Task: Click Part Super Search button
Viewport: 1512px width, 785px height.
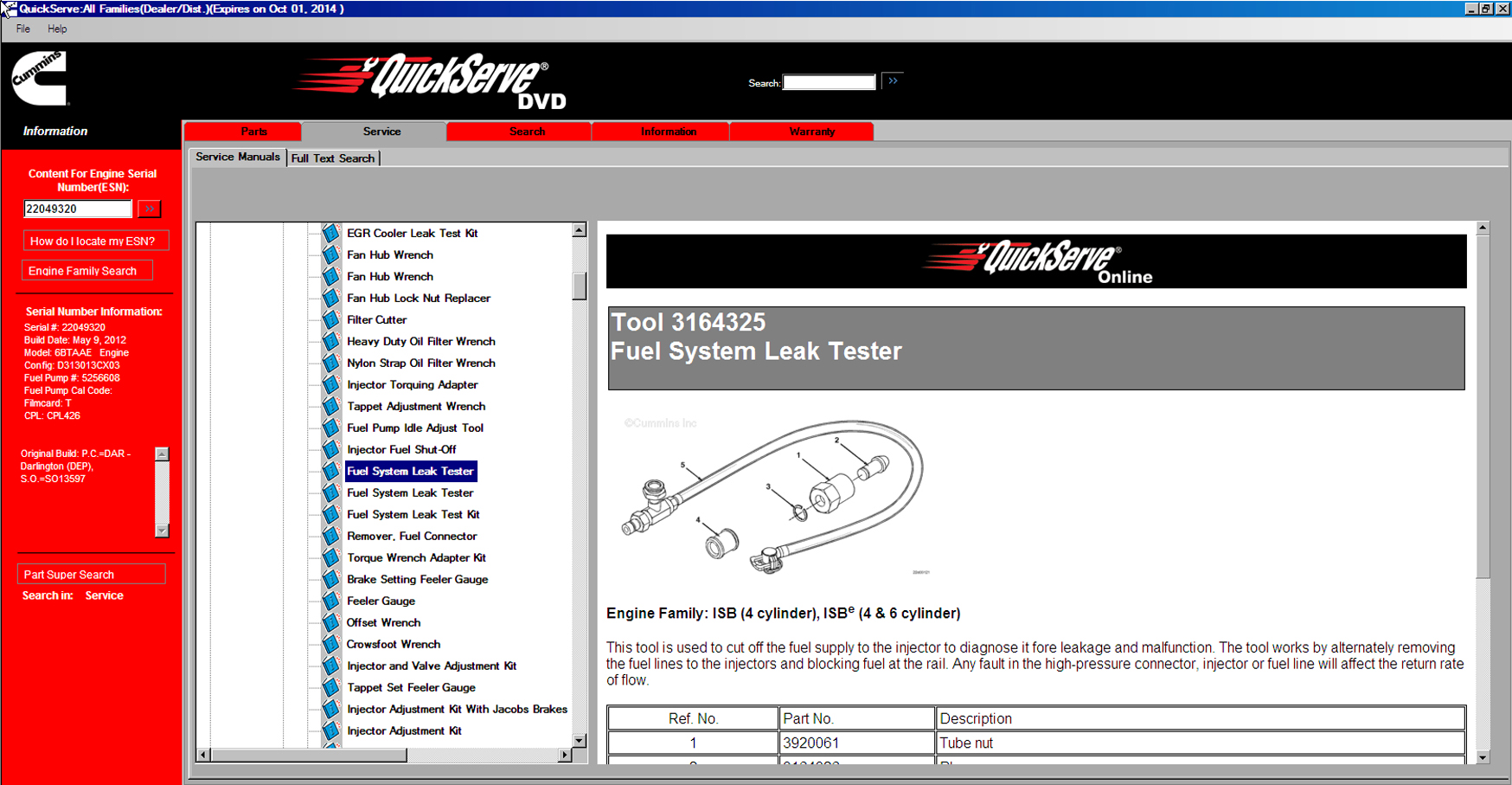Action: 90,575
